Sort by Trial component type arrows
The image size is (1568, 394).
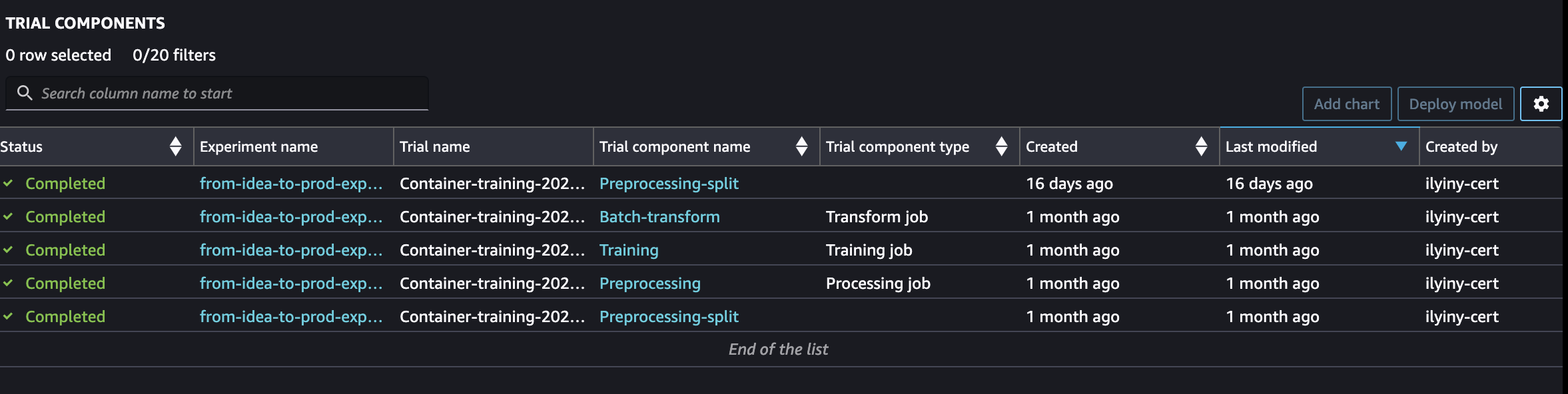coord(1001,146)
